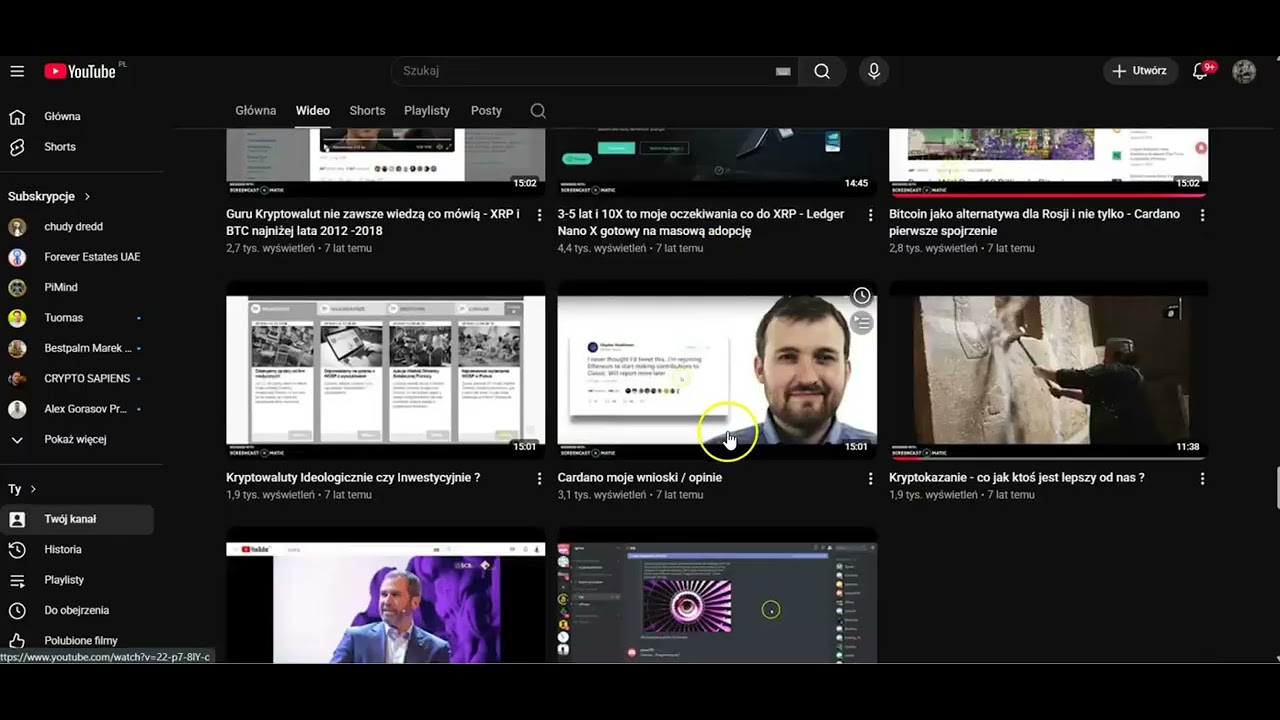Open the Discord screen video thumbnail
Viewport: 1280px width, 720px height.
point(717,596)
